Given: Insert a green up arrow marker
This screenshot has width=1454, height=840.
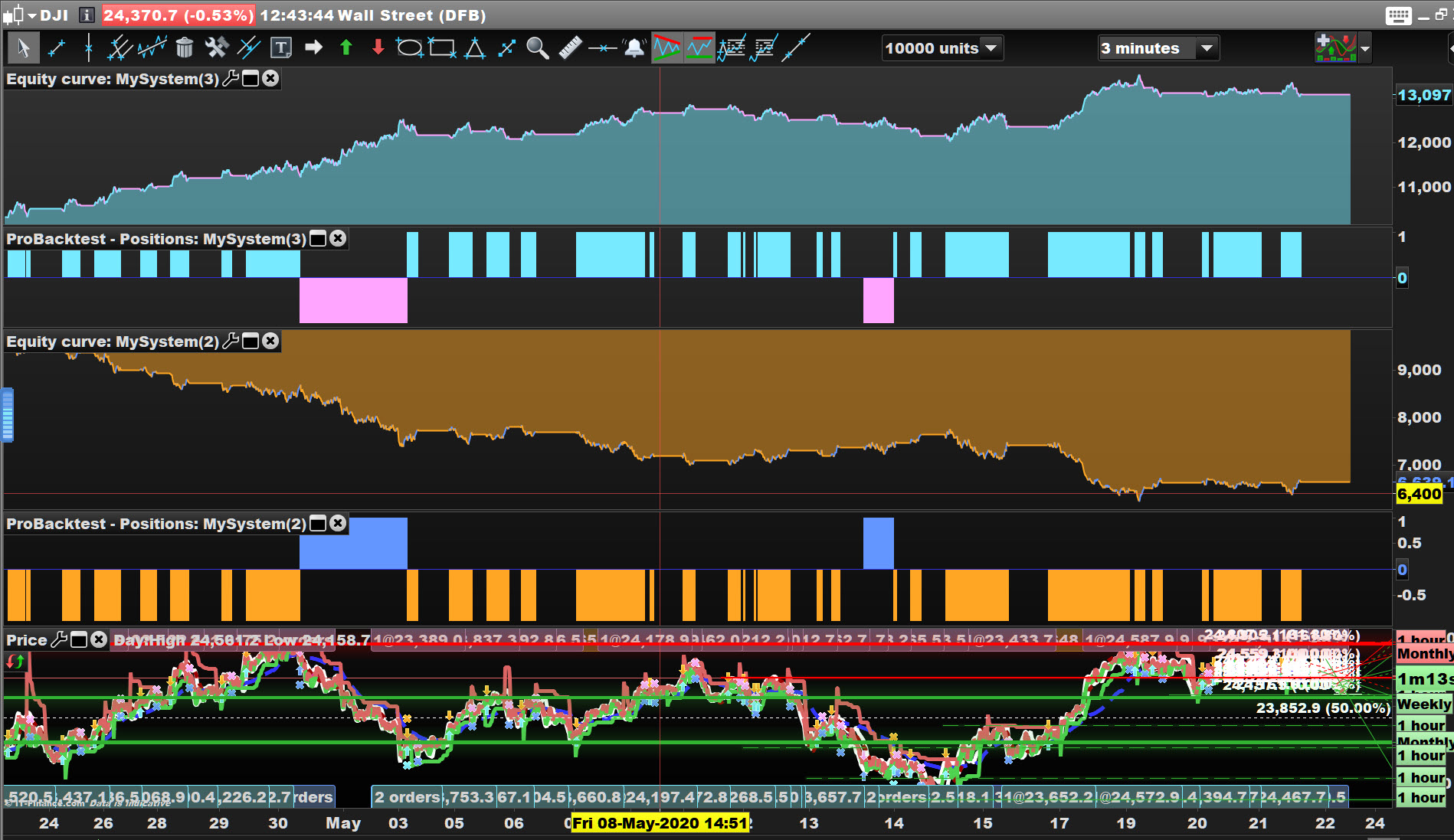Looking at the screenshot, I should [x=345, y=47].
